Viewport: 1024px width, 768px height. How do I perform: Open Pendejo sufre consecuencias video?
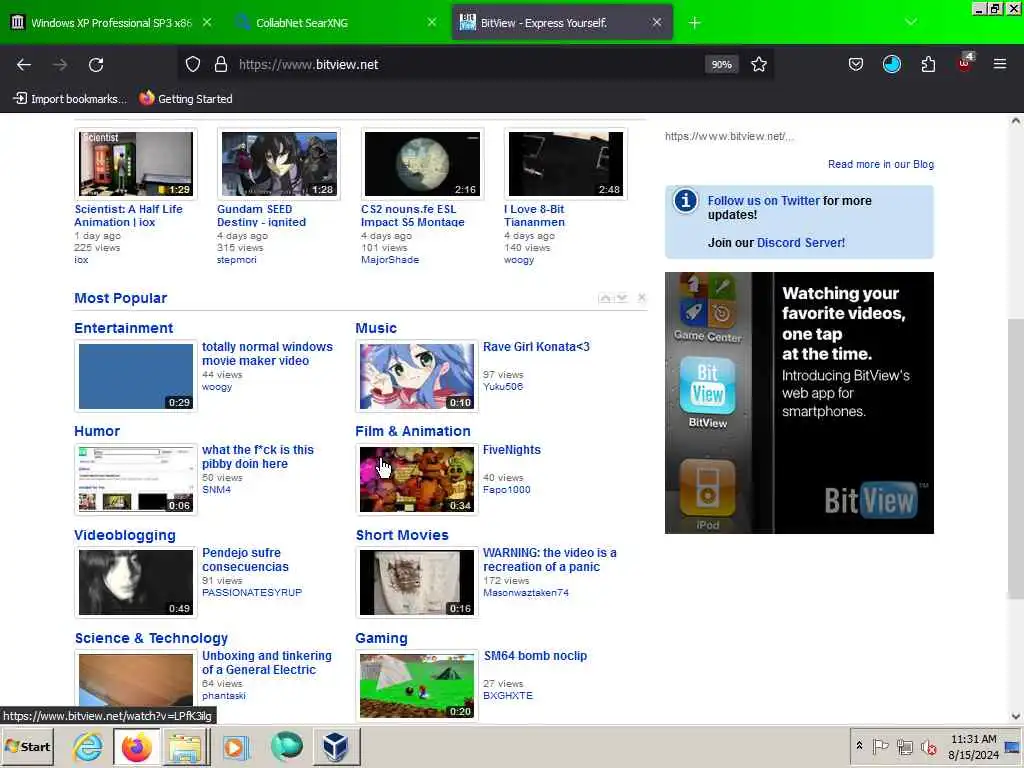coord(245,560)
